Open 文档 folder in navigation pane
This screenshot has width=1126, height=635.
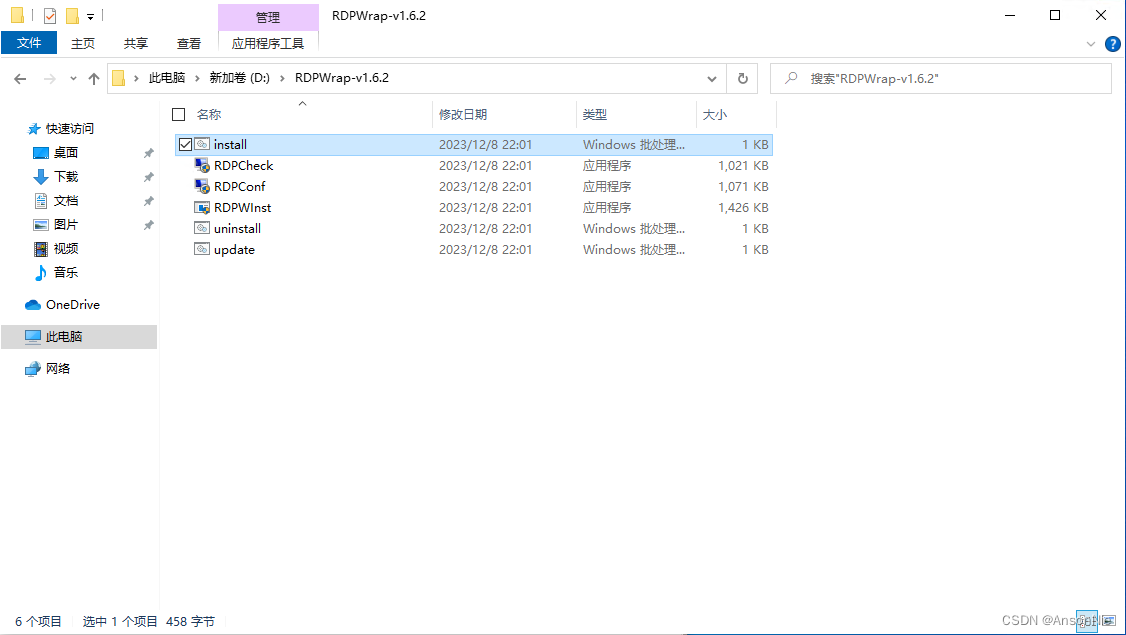point(65,200)
